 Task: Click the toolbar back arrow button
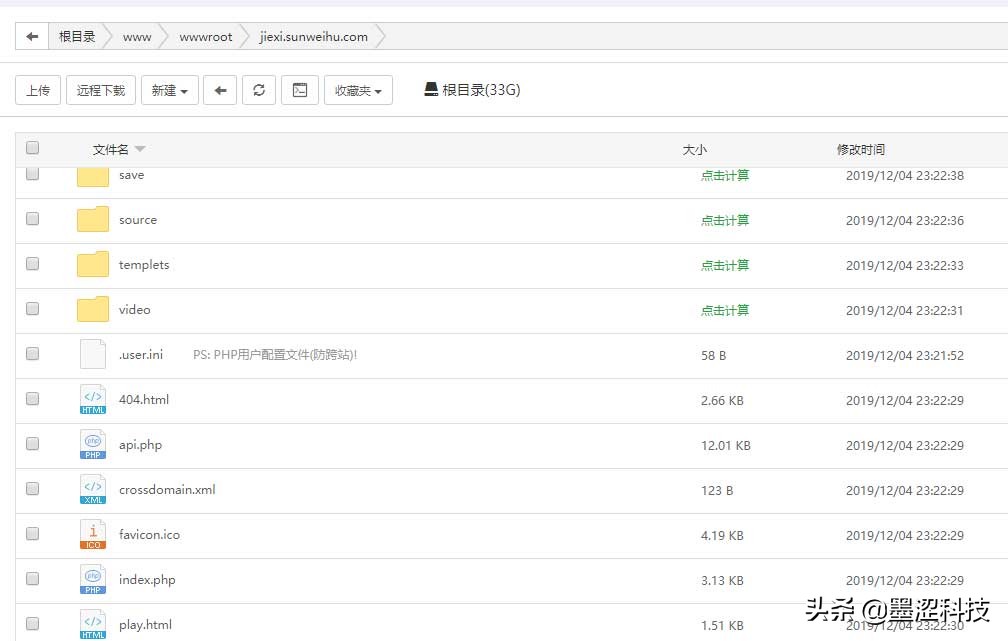pyautogui.click(x=220, y=90)
